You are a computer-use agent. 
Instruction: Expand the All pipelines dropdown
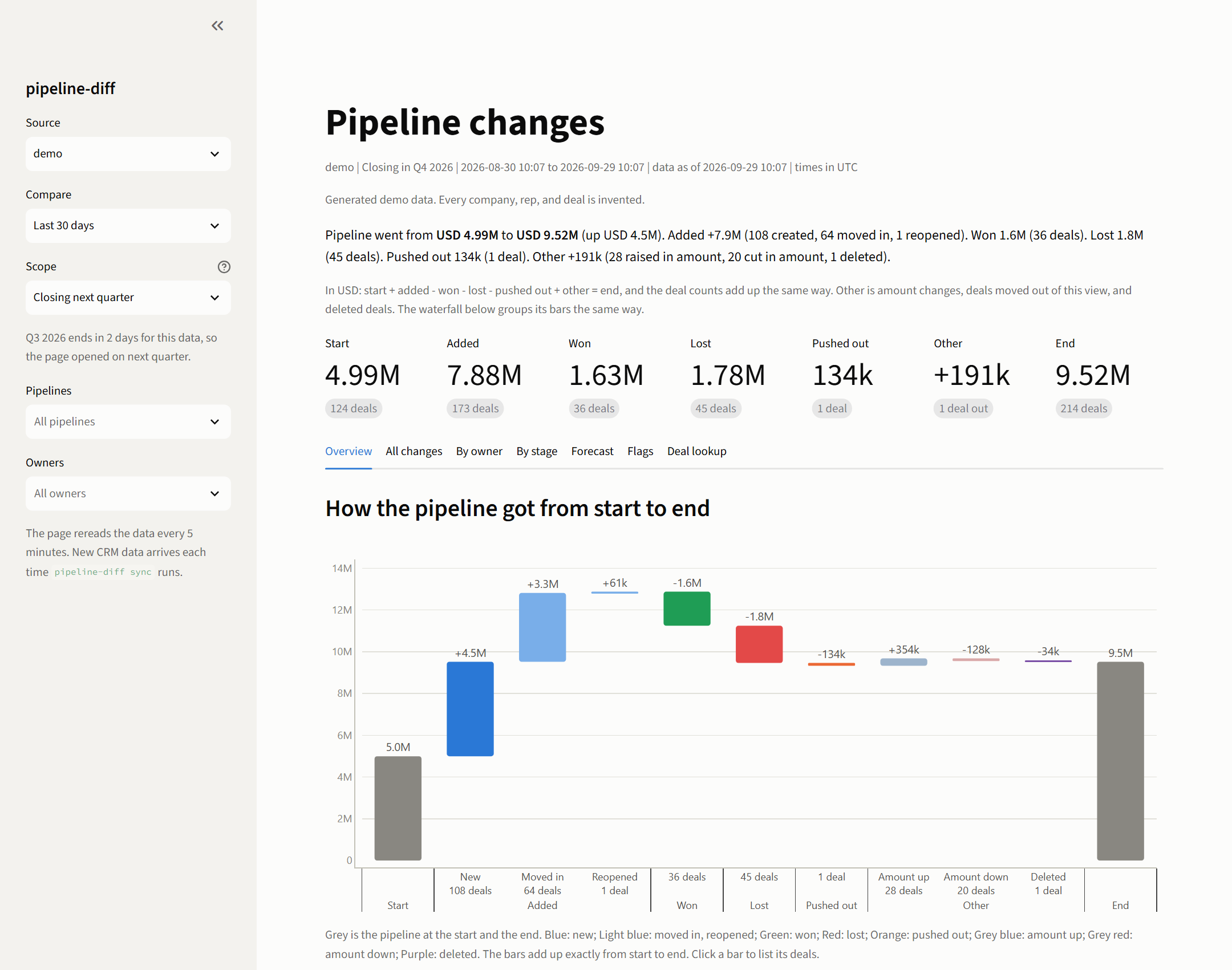point(128,422)
